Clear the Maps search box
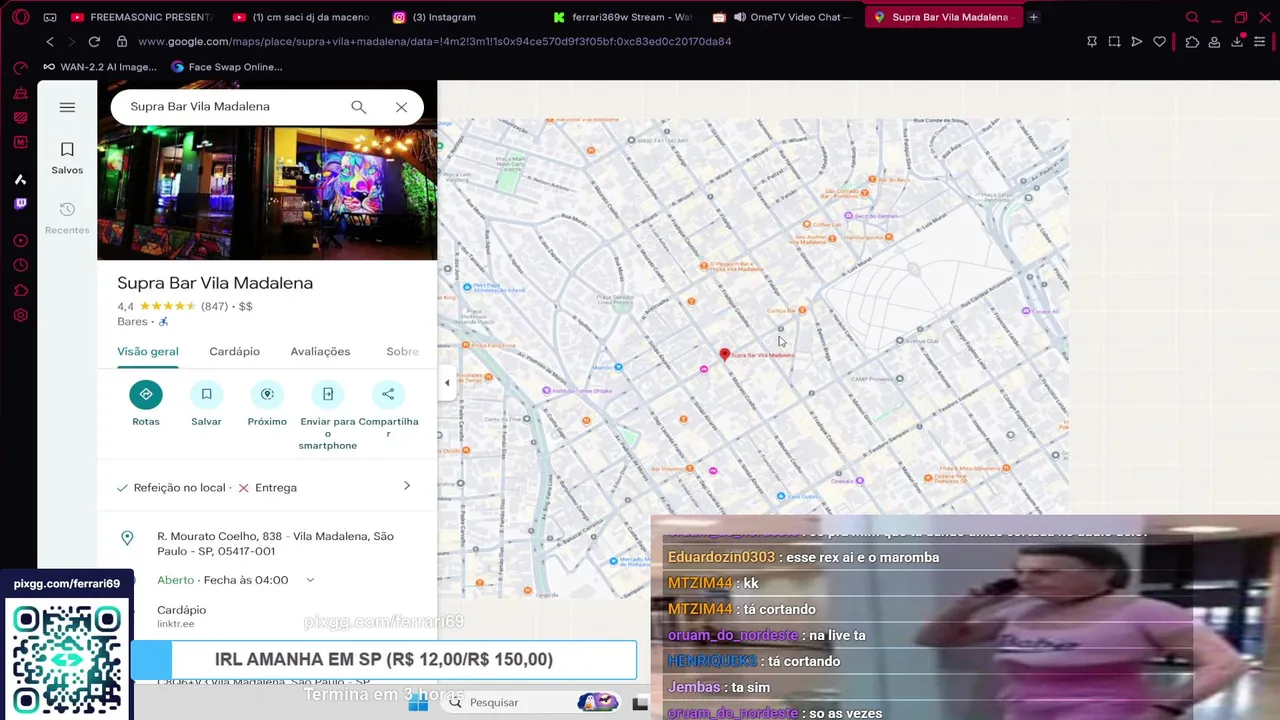Image resolution: width=1280 pixels, height=720 pixels. pyautogui.click(x=401, y=107)
